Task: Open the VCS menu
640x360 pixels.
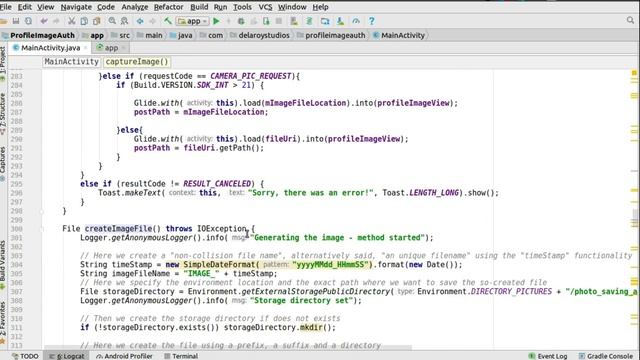Action: point(265,7)
